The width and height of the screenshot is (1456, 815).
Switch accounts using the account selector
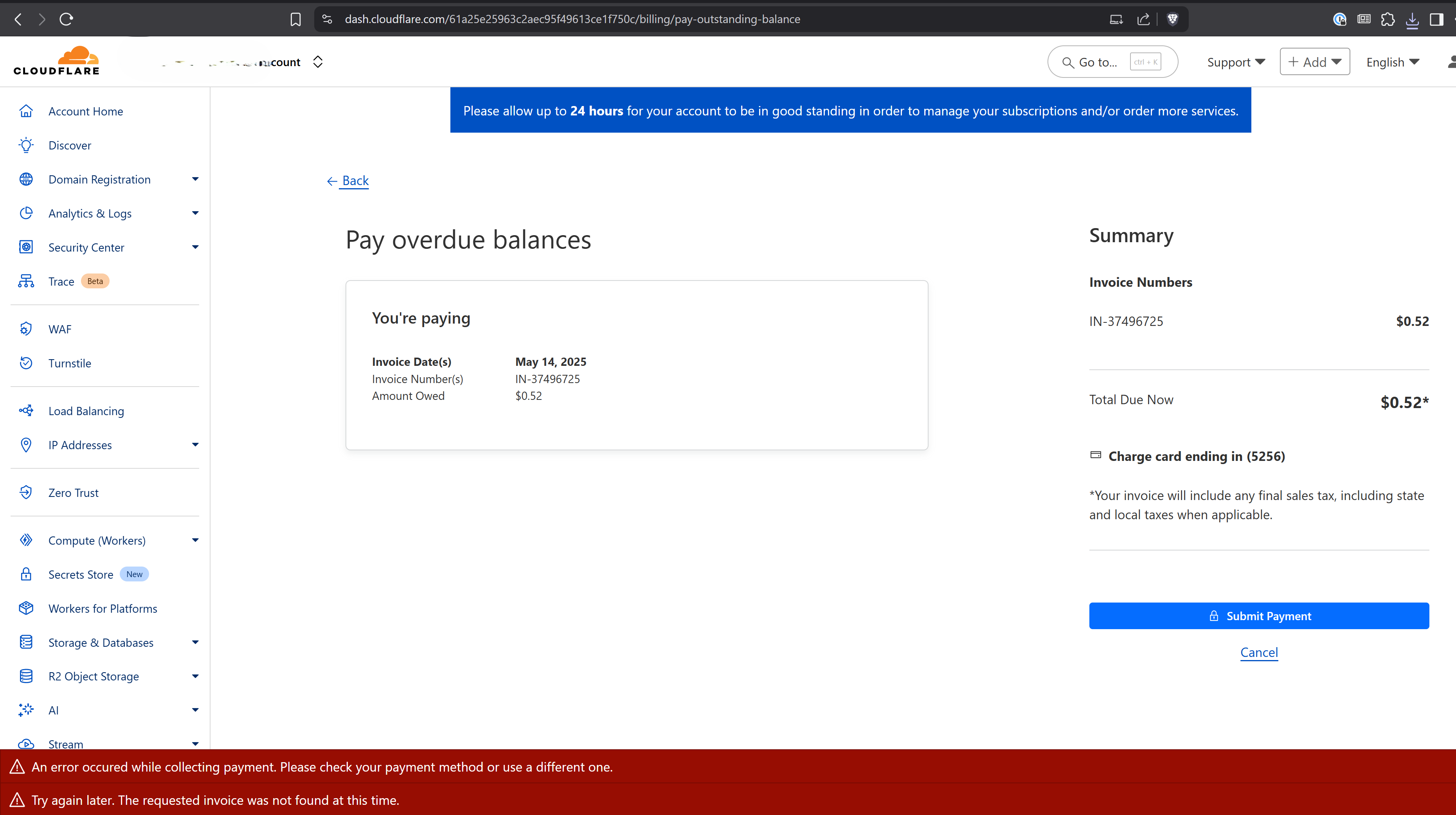tap(318, 61)
